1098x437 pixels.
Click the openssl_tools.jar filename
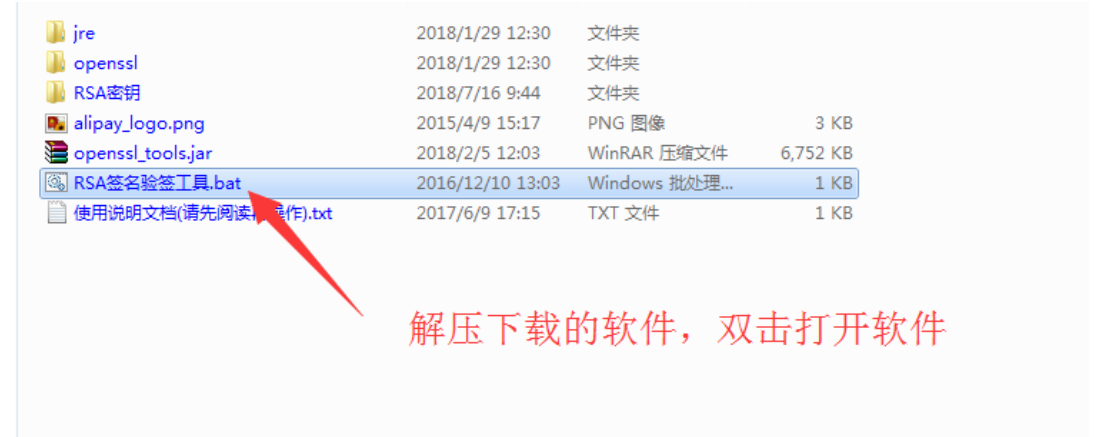(143, 153)
